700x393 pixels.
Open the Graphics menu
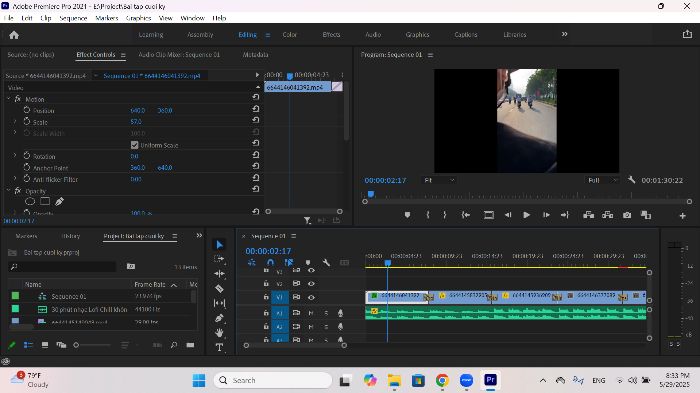(138, 18)
